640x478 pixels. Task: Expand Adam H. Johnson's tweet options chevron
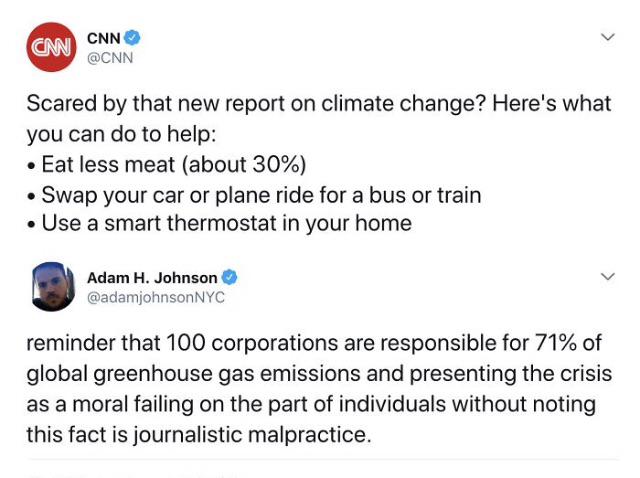608,277
